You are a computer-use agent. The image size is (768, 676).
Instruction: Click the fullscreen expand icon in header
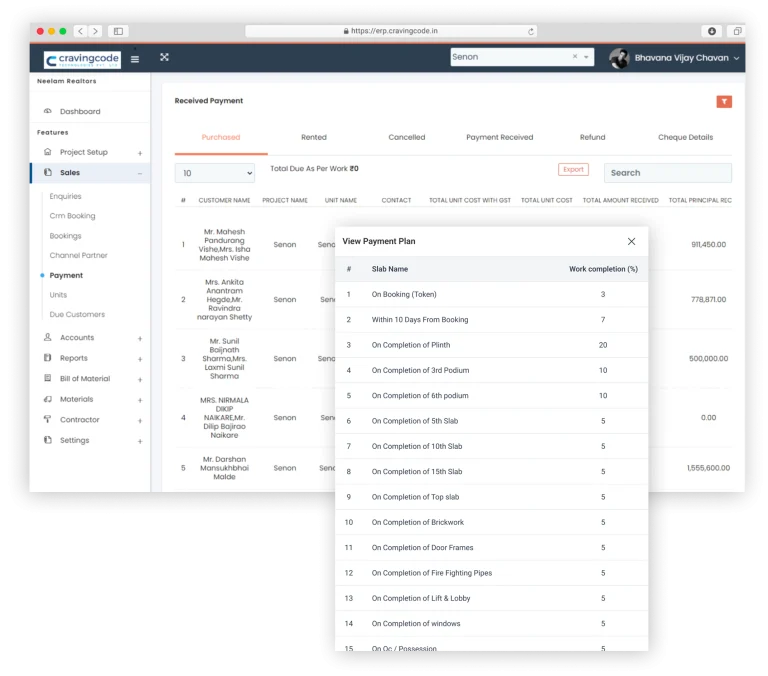click(x=164, y=57)
